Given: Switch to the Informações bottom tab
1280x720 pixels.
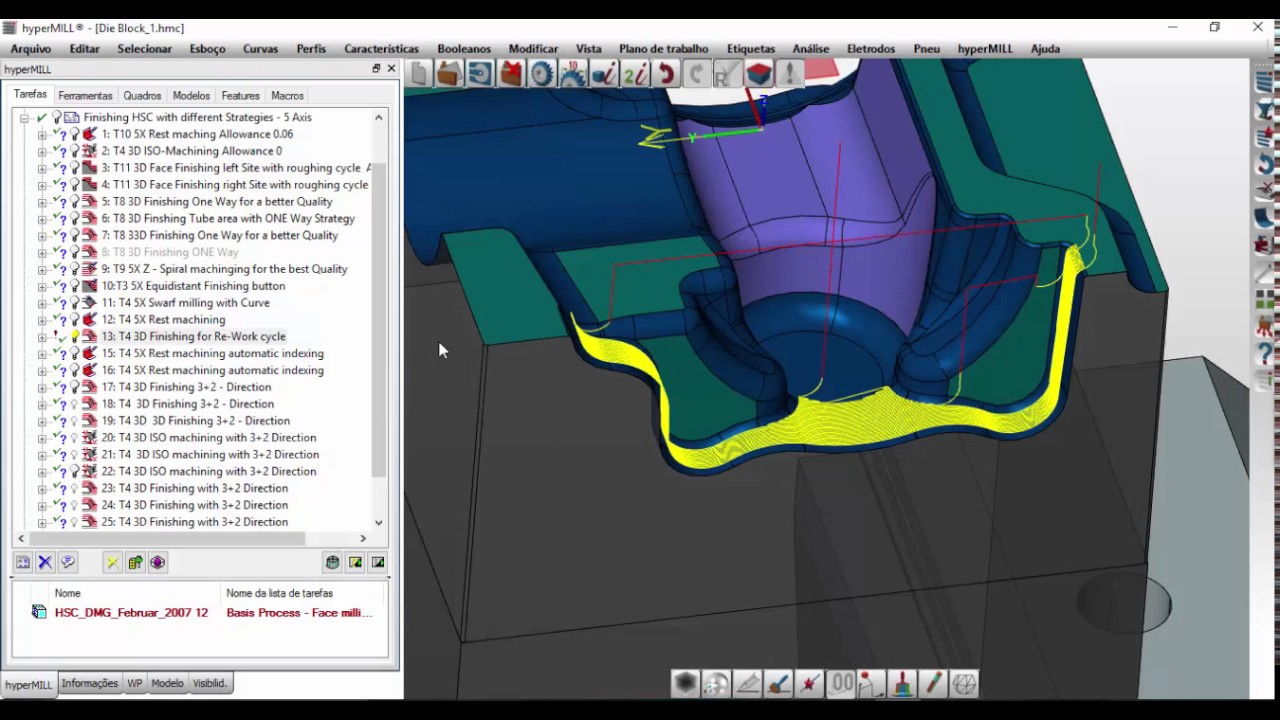Looking at the screenshot, I should (90, 684).
